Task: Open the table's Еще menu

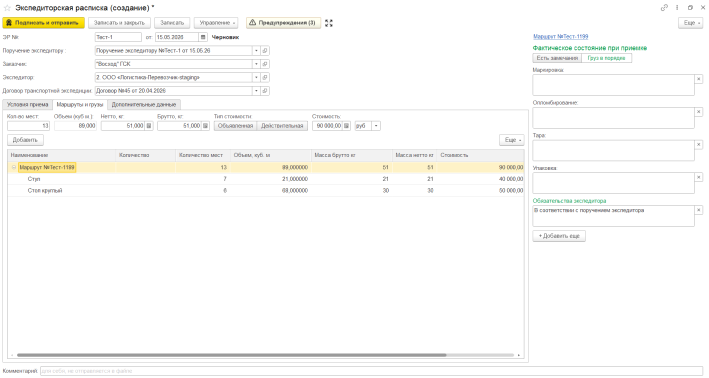Action: coord(512,140)
